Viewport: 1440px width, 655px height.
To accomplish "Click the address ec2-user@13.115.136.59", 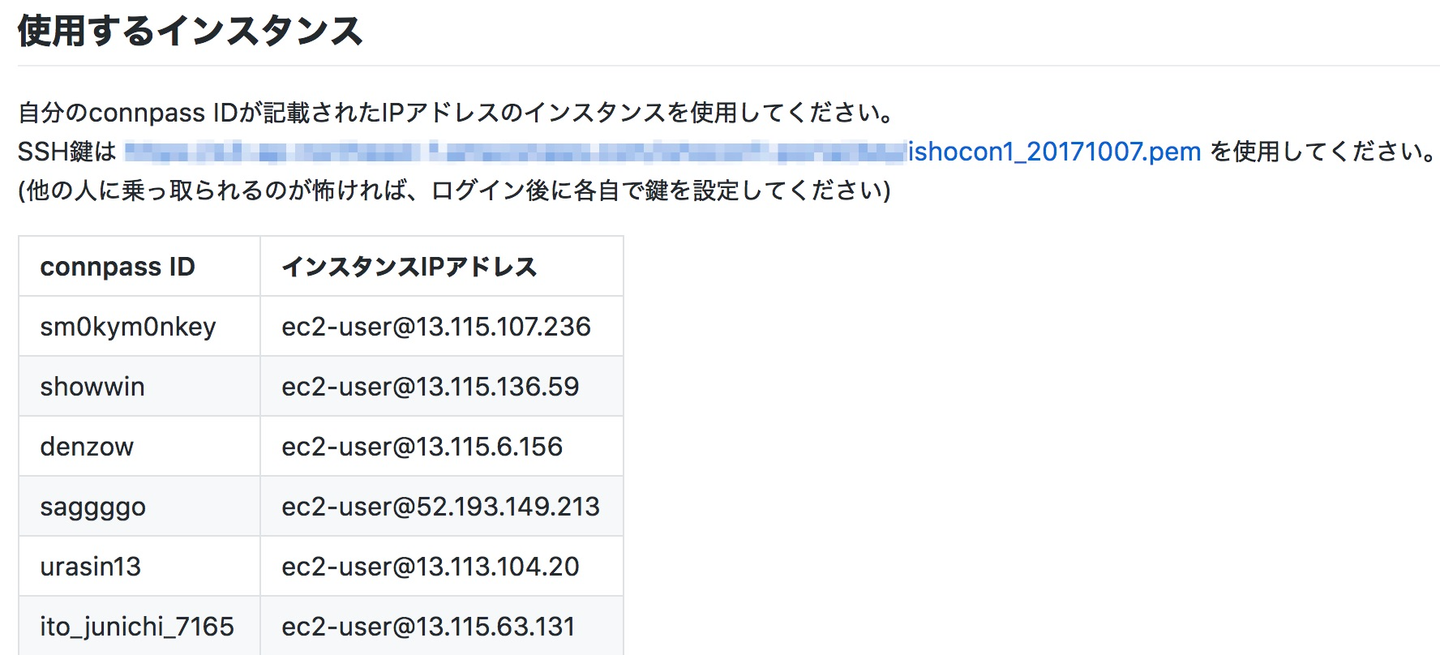I will tap(430, 387).
